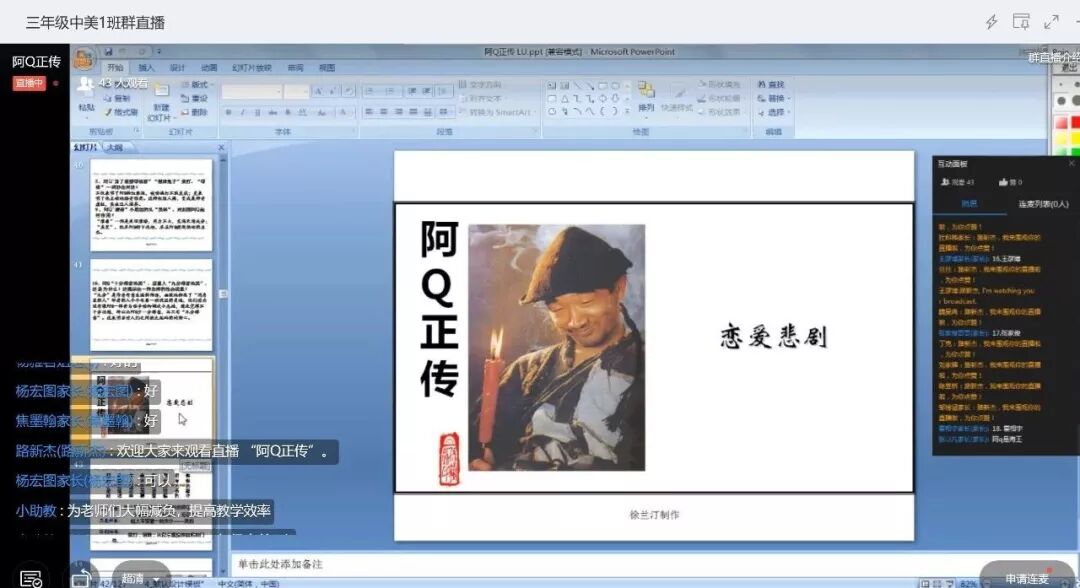Viewport: 1080px width, 588px height.
Task: Toggle italic formatting
Action: coord(242,112)
